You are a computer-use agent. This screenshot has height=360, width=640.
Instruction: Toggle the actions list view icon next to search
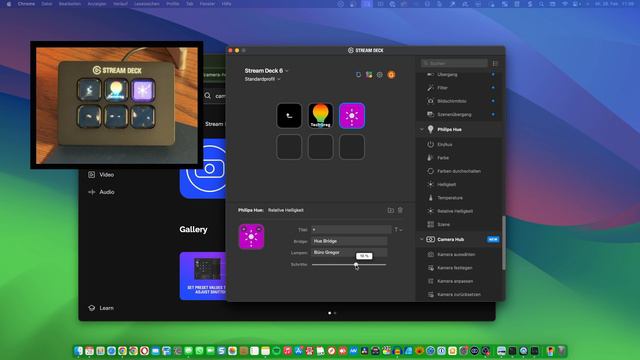click(495, 63)
